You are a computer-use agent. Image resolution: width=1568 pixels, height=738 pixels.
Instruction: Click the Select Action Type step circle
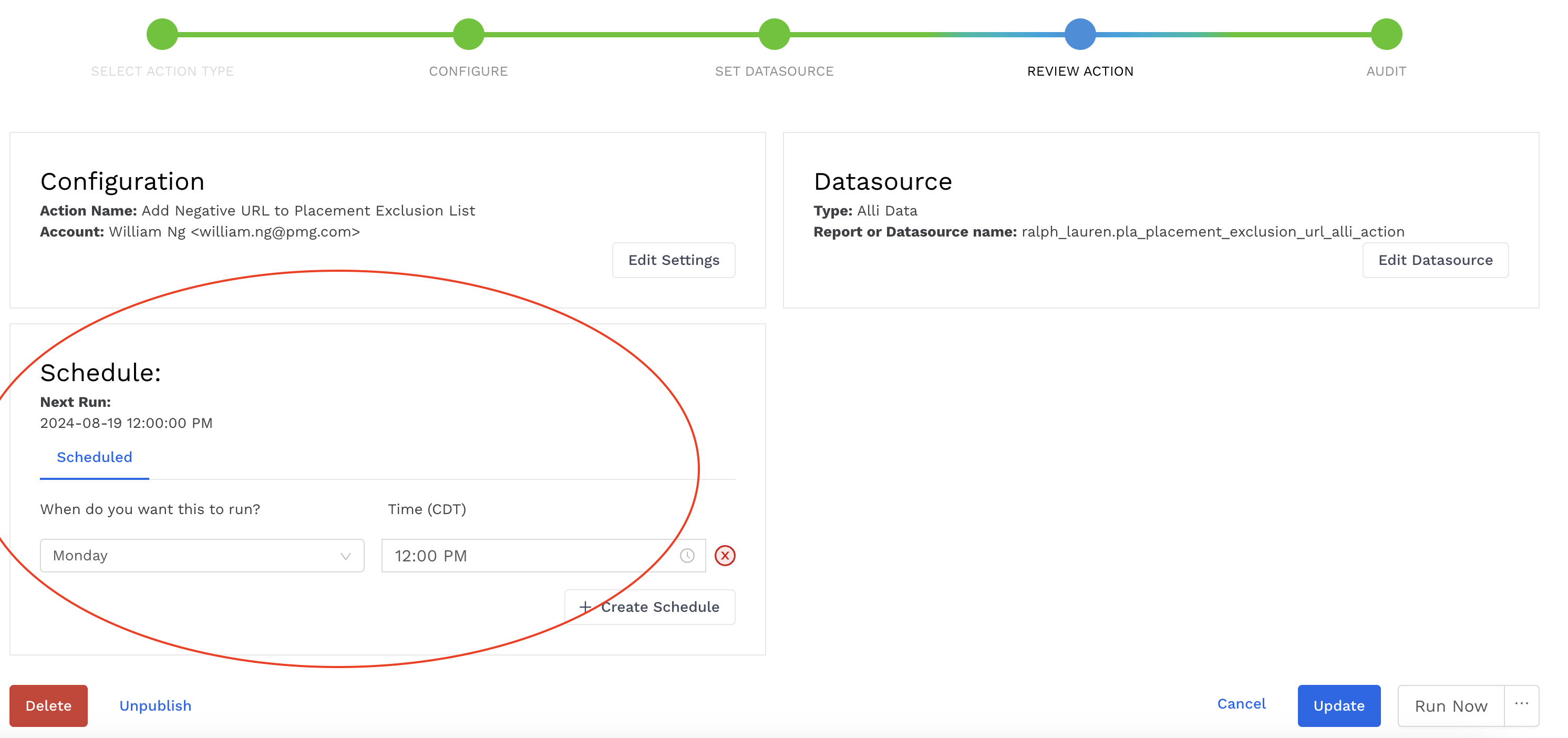tap(162, 34)
